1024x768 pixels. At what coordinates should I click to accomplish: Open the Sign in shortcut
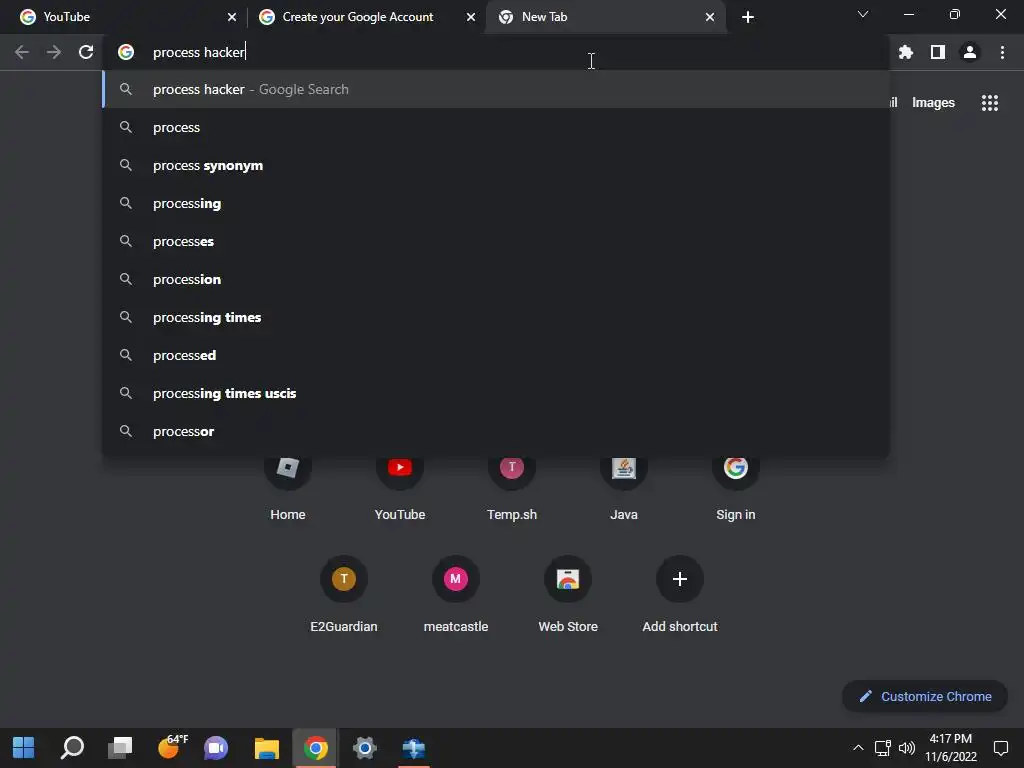click(735, 487)
